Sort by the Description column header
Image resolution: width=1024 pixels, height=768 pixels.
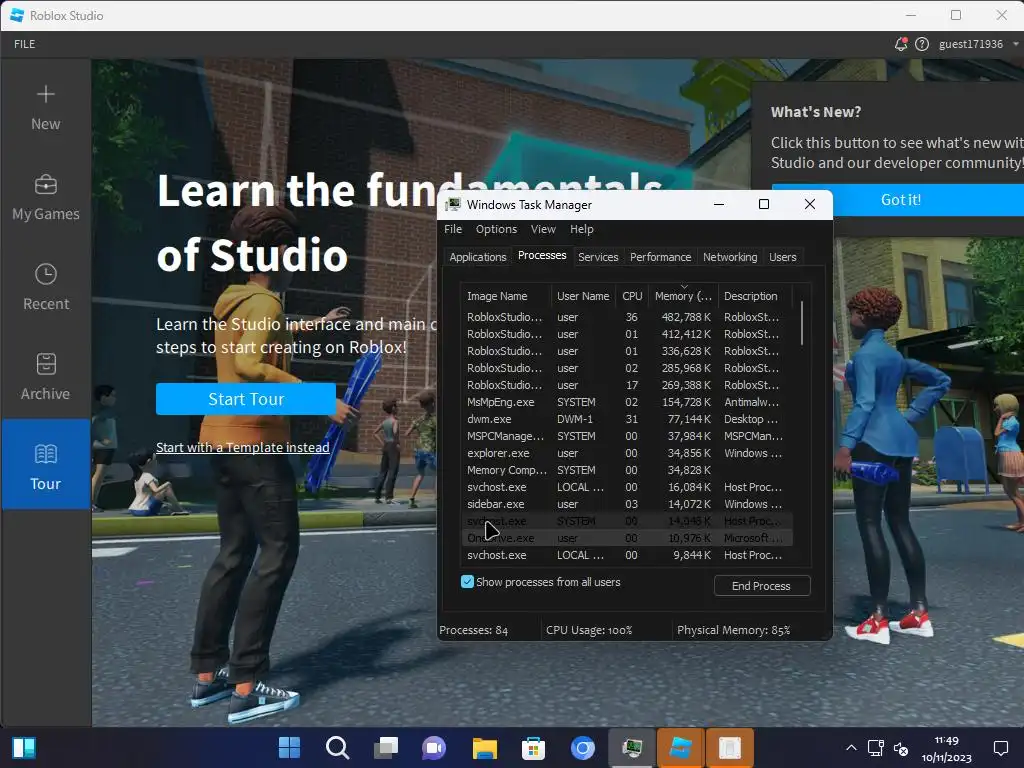[x=755, y=296]
